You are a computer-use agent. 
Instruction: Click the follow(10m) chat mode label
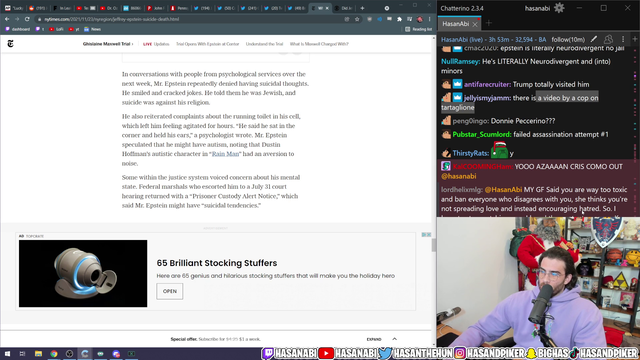[x=568, y=39]
